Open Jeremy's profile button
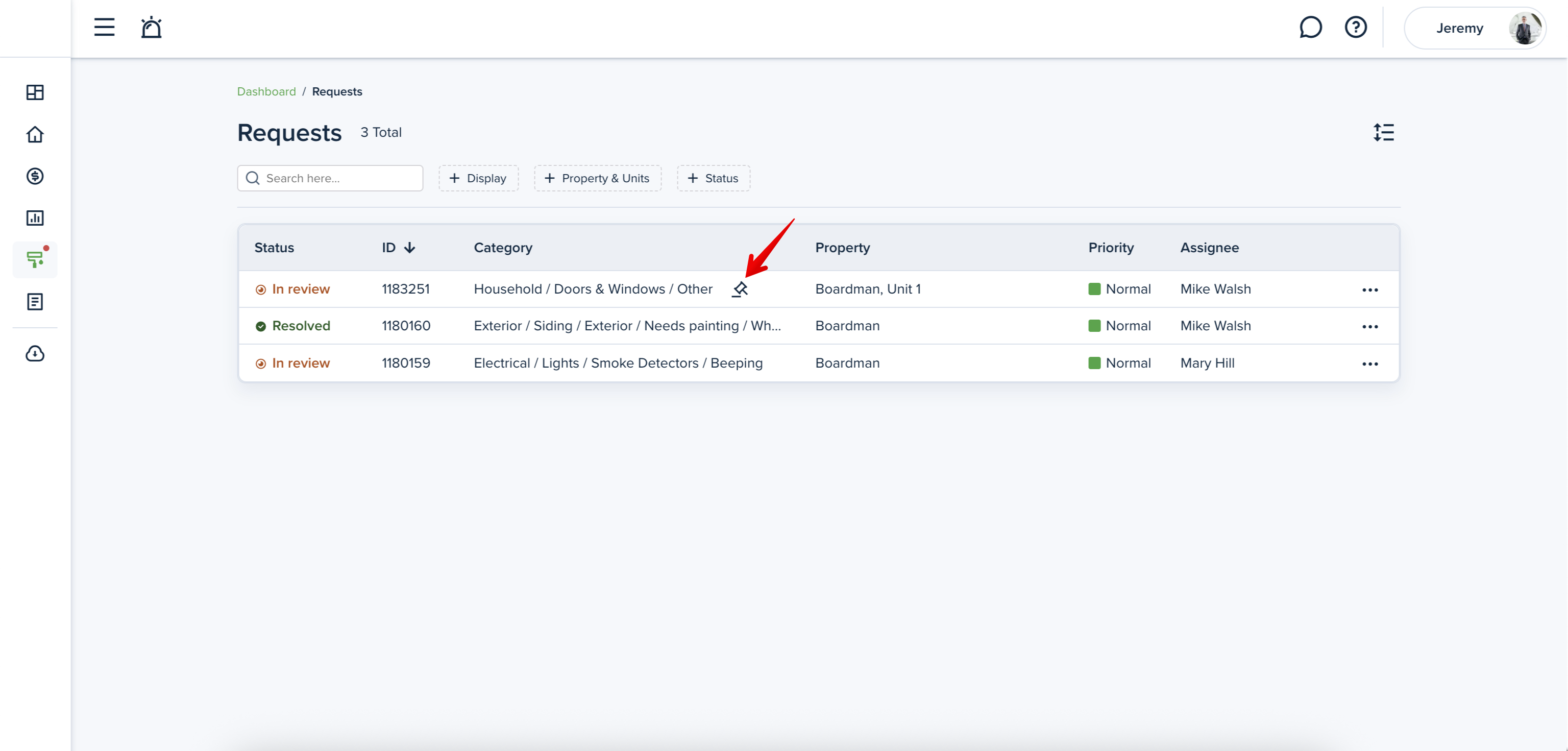 tap(1474, 28)
